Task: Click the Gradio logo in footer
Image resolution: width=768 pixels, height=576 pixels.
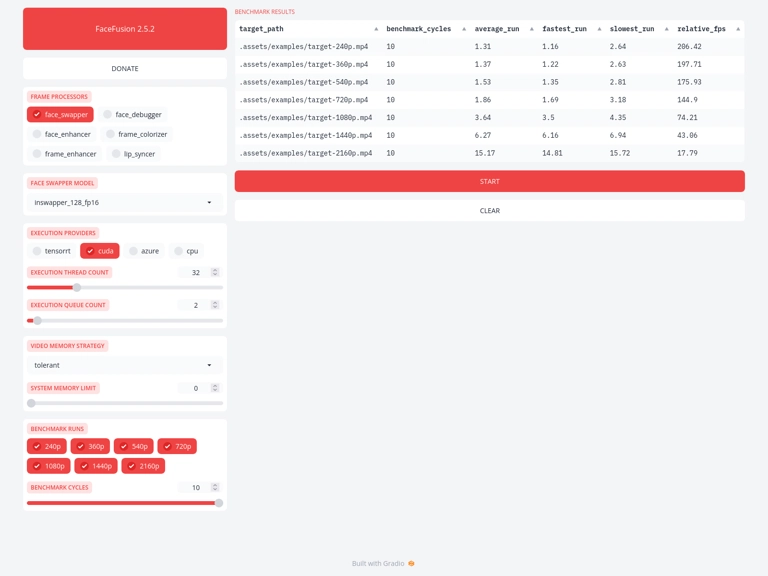Action: pyautogui.click(x=411, y=563)
